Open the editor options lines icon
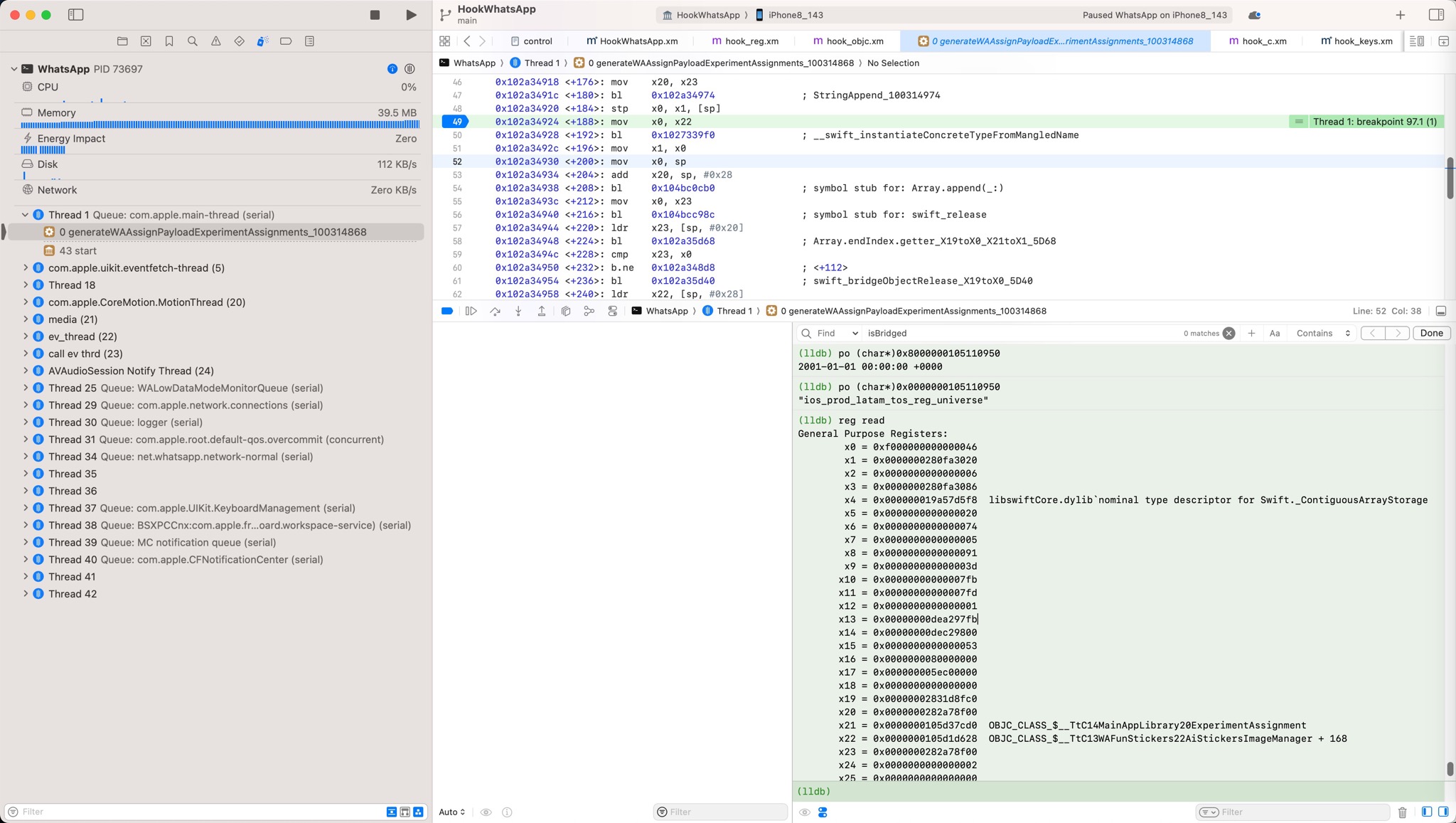 1416,41
